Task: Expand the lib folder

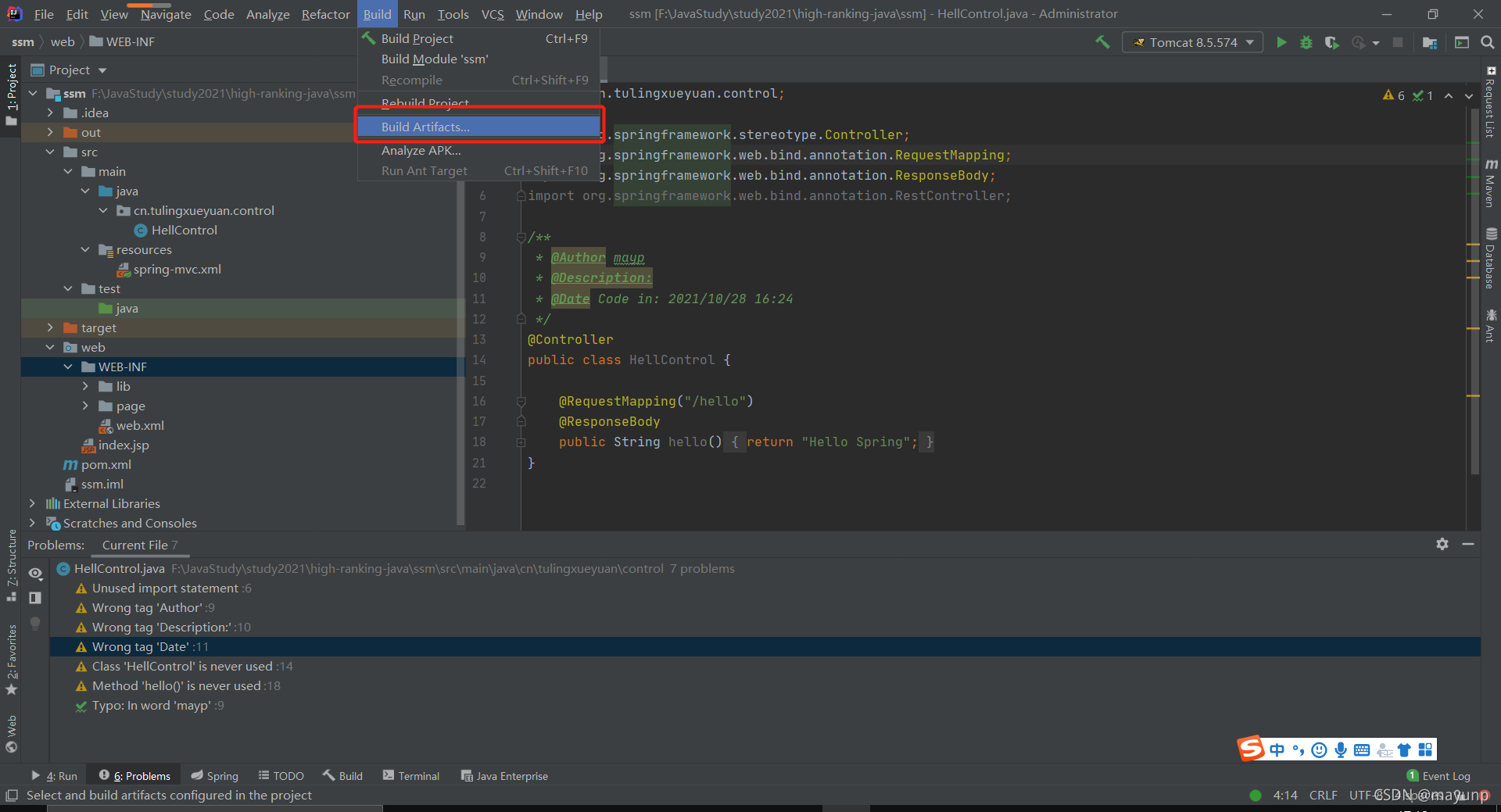Action: tap(85, 386)
